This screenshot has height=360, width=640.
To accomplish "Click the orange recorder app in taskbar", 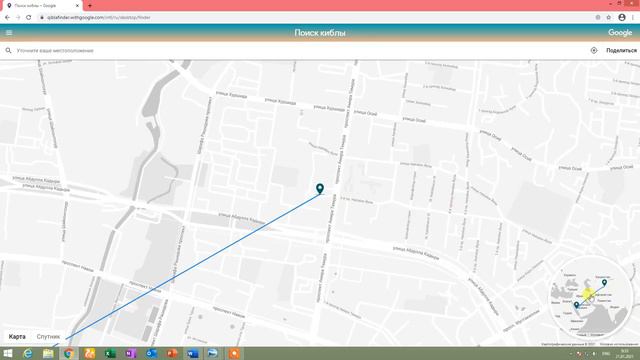I will coord(234,353).
